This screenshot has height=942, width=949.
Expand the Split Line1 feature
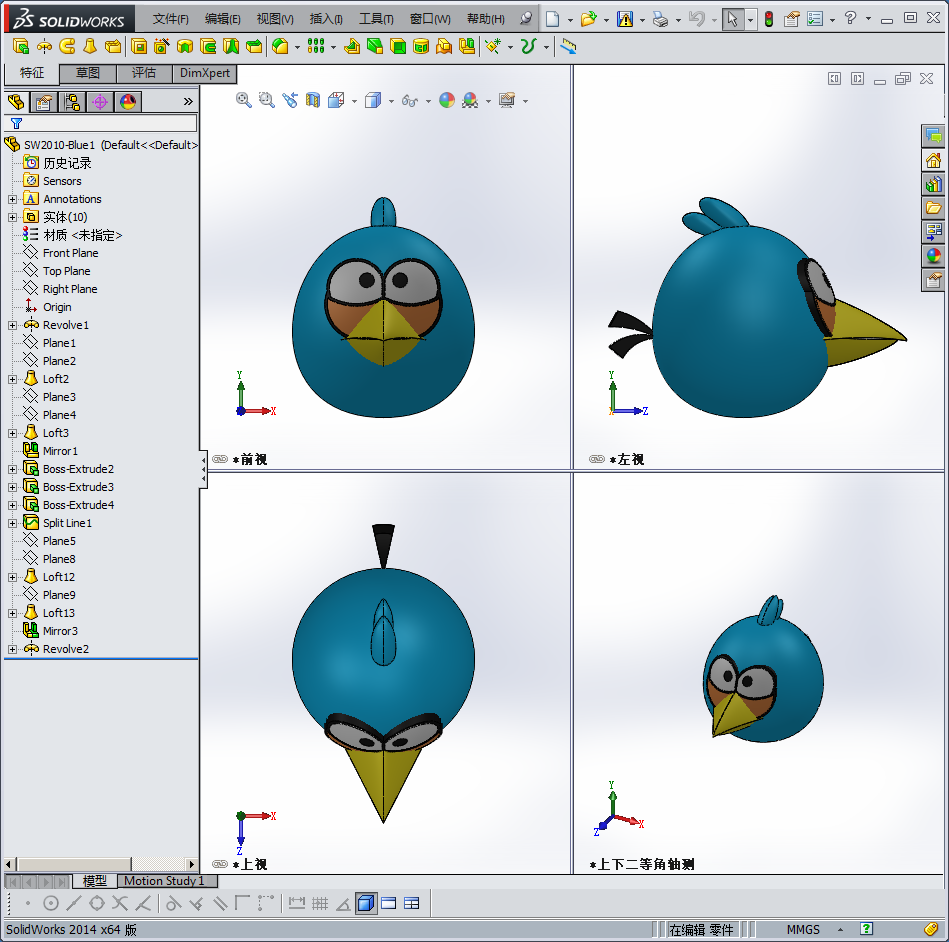12,524
